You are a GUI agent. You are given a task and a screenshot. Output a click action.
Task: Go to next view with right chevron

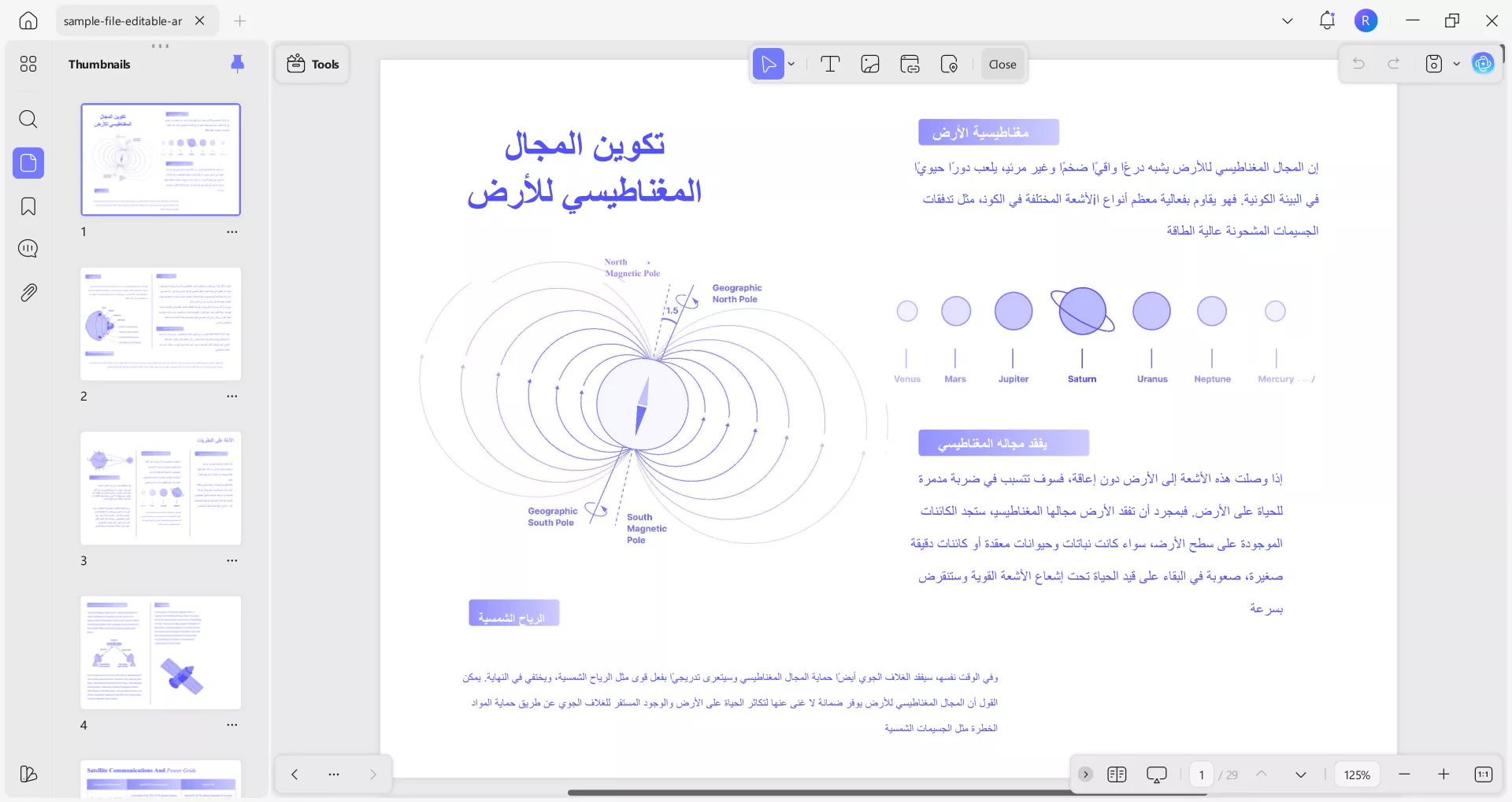(373, 774)
